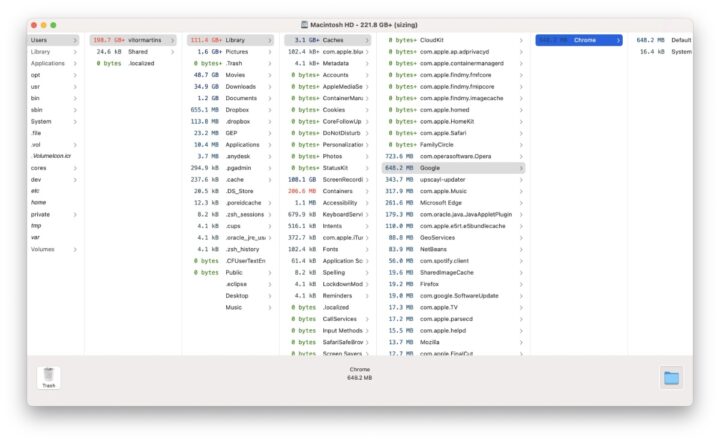Select the Input Methods folder
The image size is (720, 442).
pos(328,330)
